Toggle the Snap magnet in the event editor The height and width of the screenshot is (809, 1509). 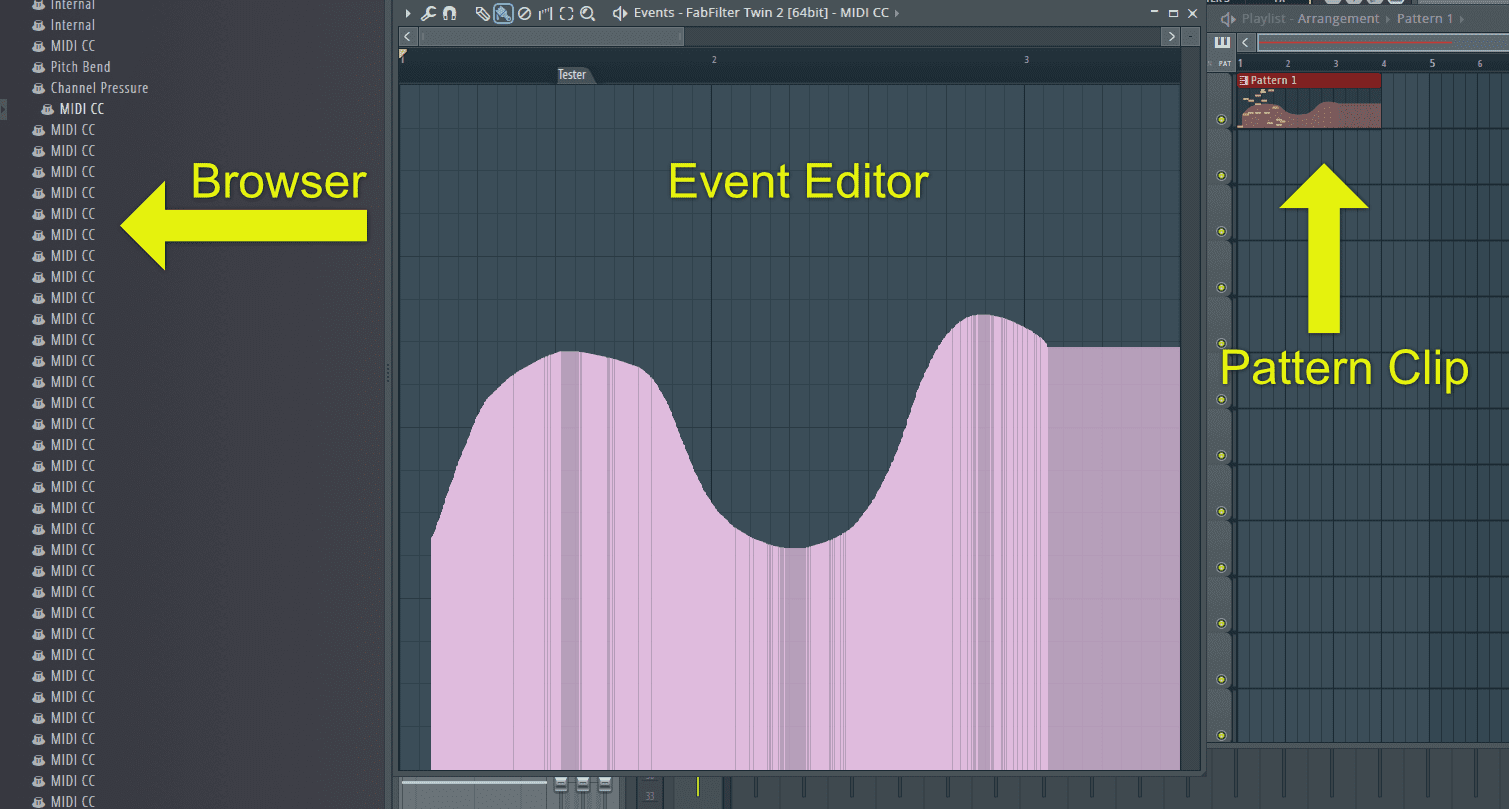449,13
